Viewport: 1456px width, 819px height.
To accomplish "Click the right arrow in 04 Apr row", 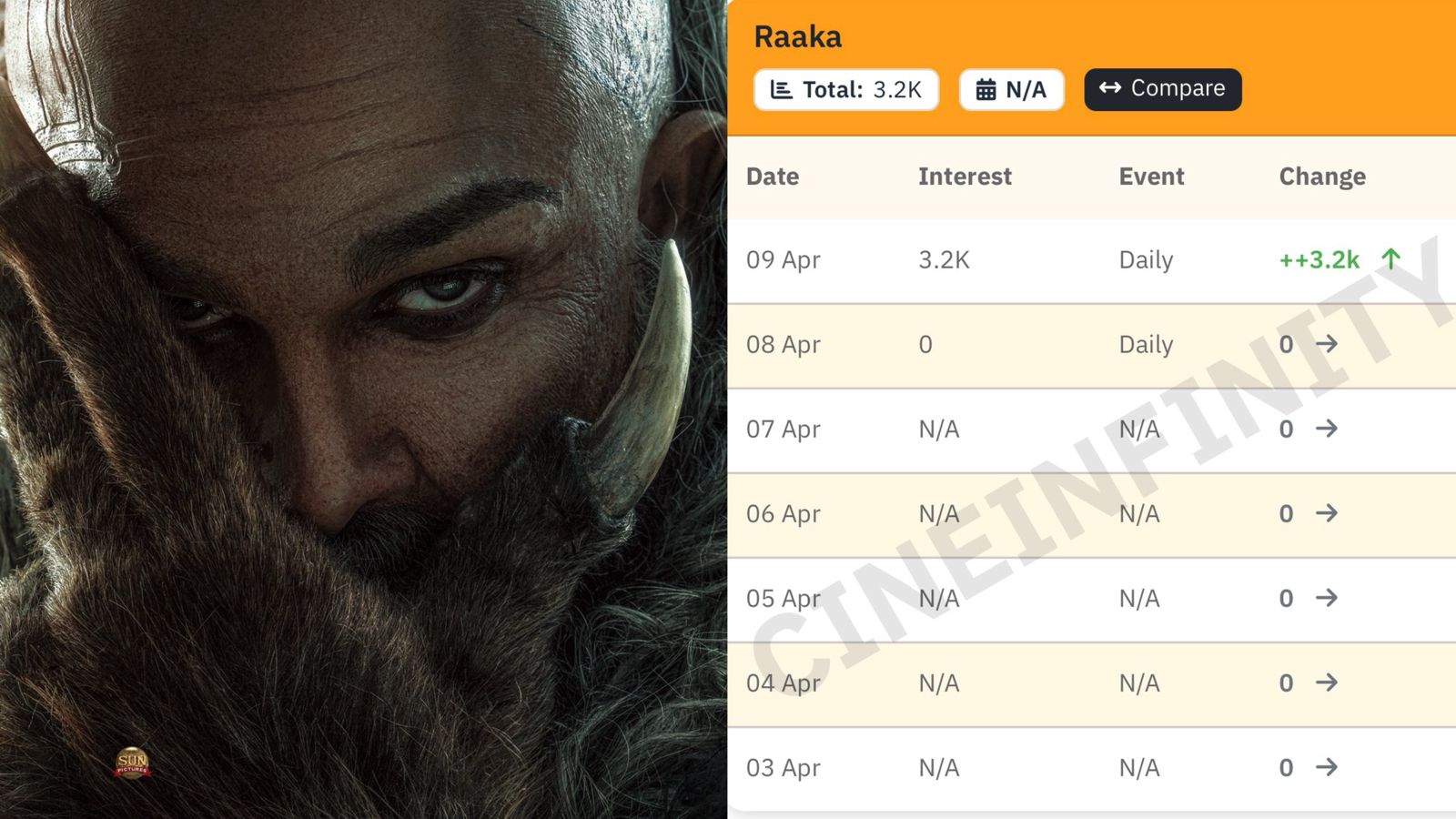I will pos(1327,682).
